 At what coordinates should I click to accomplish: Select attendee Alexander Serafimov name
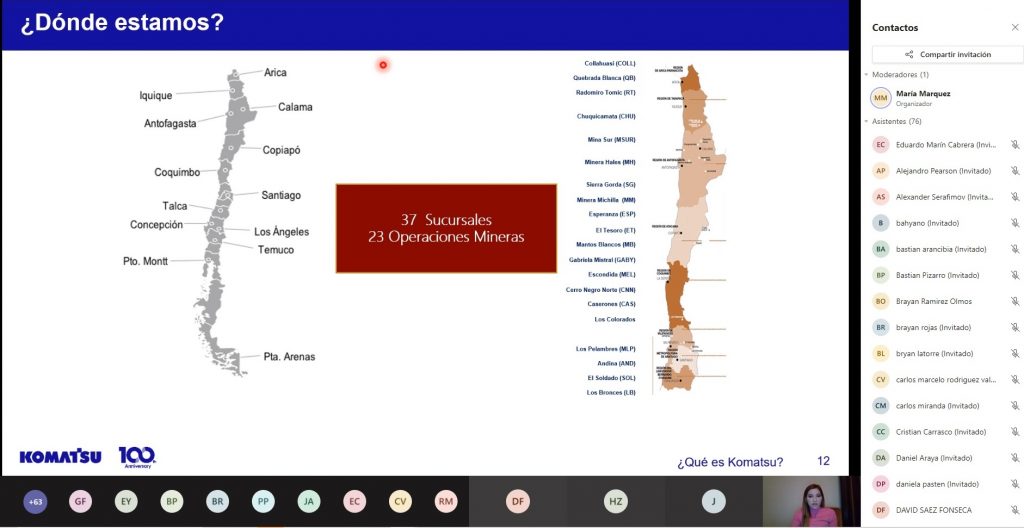pos(944,197)
